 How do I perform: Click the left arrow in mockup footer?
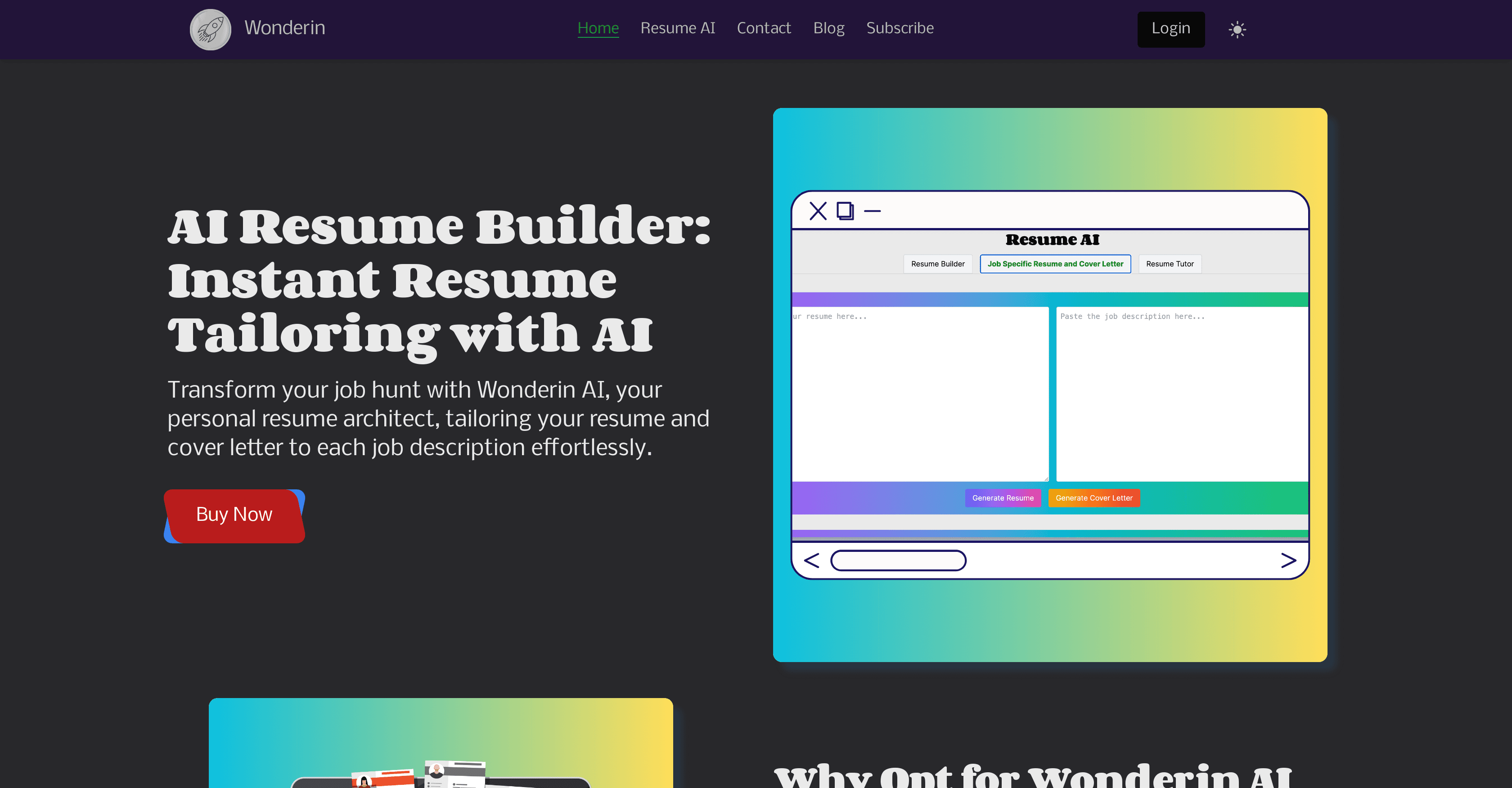click(x=811, y=560)
